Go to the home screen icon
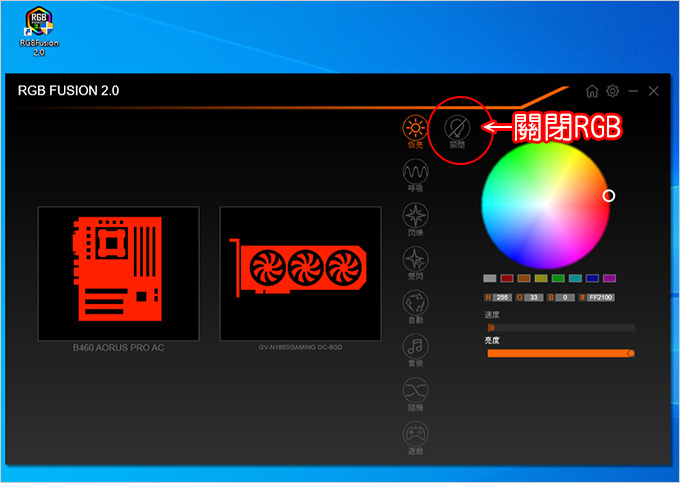Image resolution: width=680 pixels, height=483 pixels. 592,91
